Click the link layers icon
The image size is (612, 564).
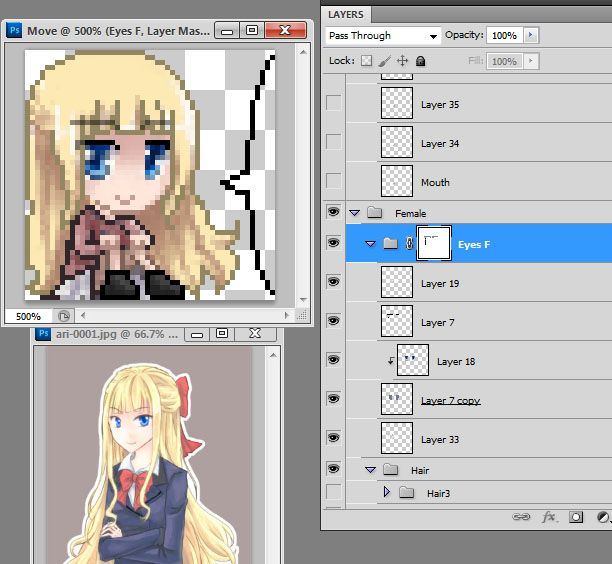[521, 517]
